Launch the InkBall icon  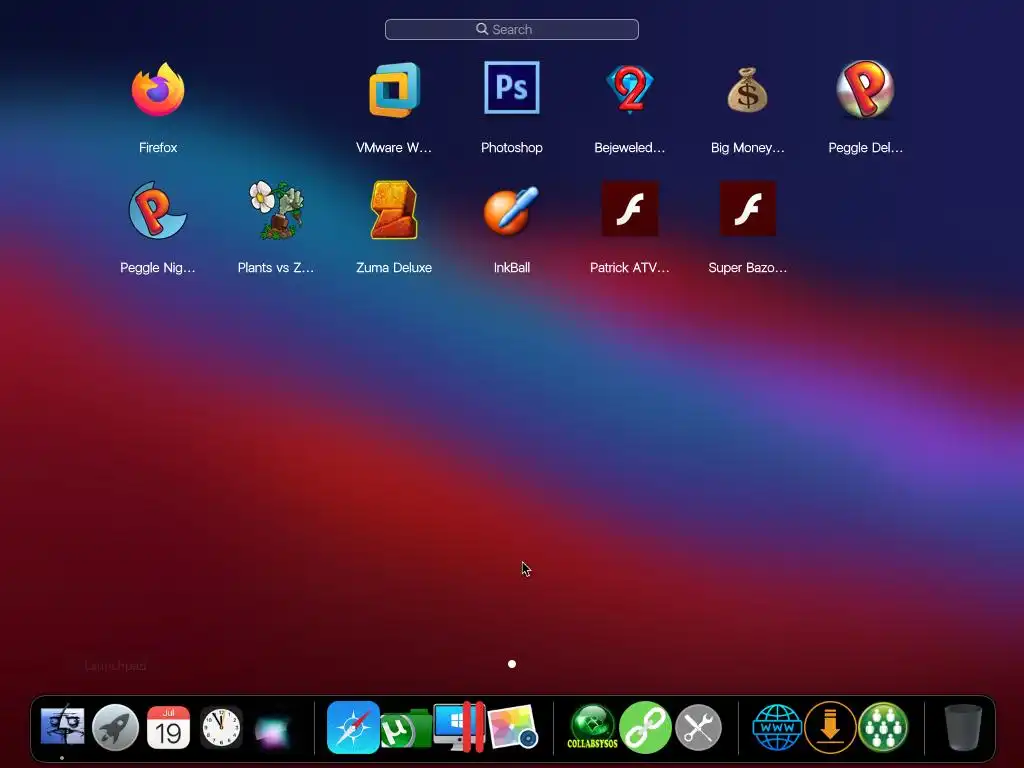(511, 210)
